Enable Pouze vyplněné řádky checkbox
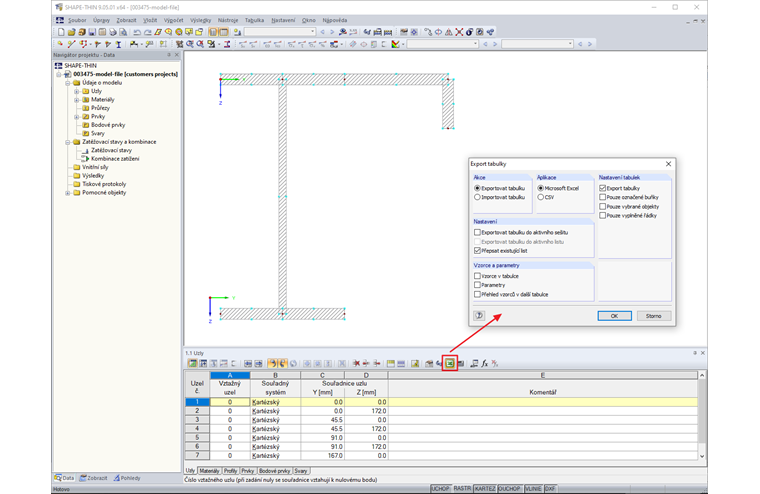The image size is (760, 494). 602,215
